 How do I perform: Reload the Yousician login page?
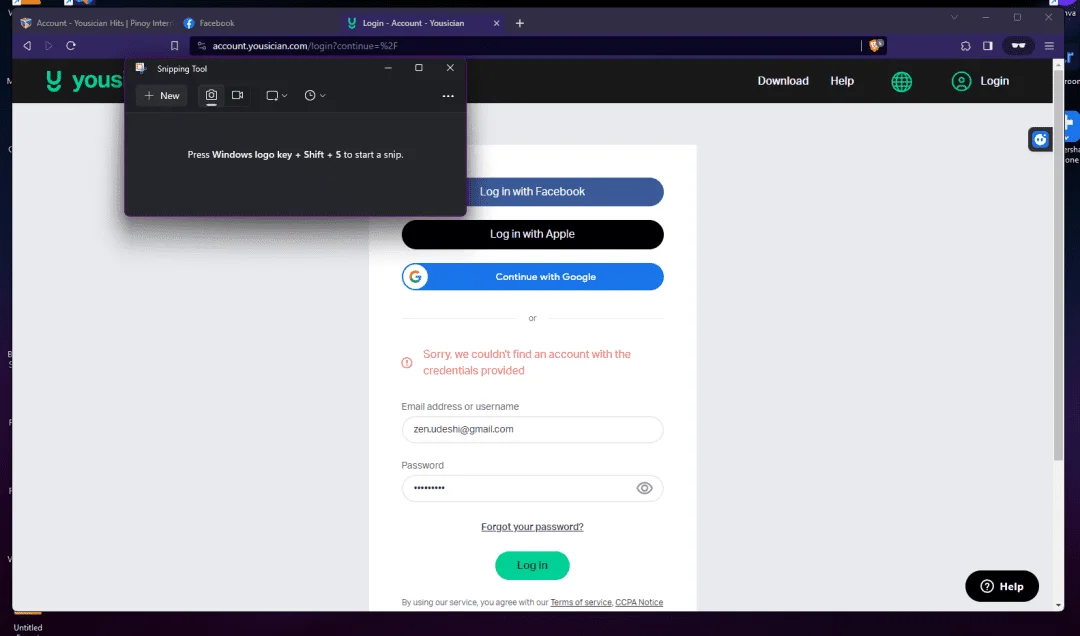point(71,45)
